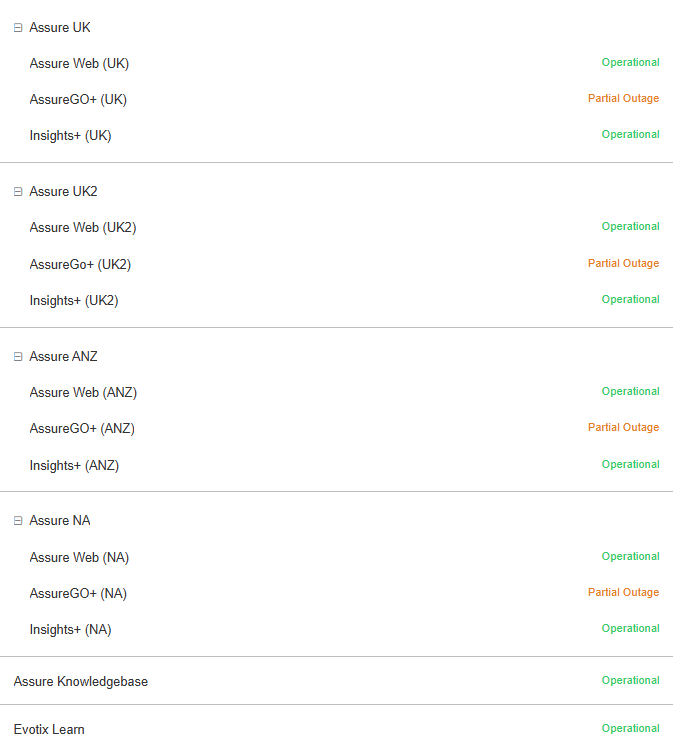Collapse the Assure UK2 group
Screen dimensions: 673x748
click(x=18, y=192)
